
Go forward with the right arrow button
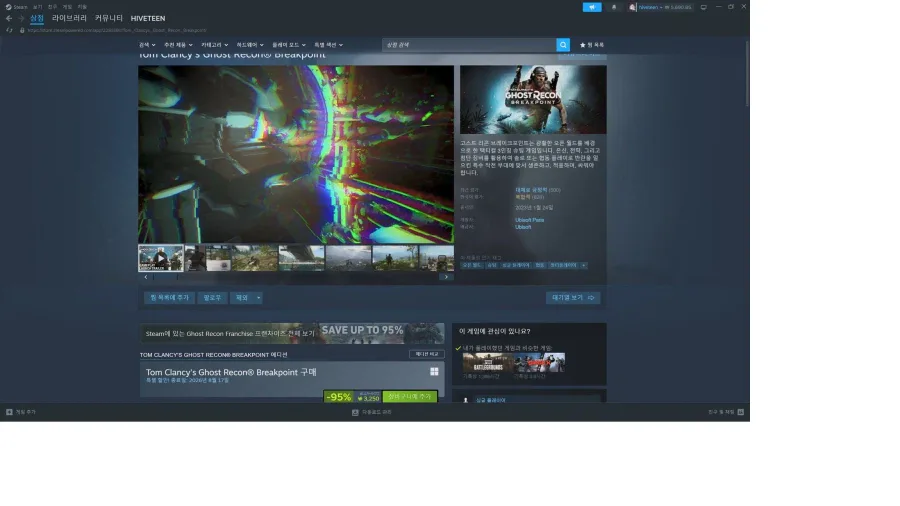[x=21, y=18]
